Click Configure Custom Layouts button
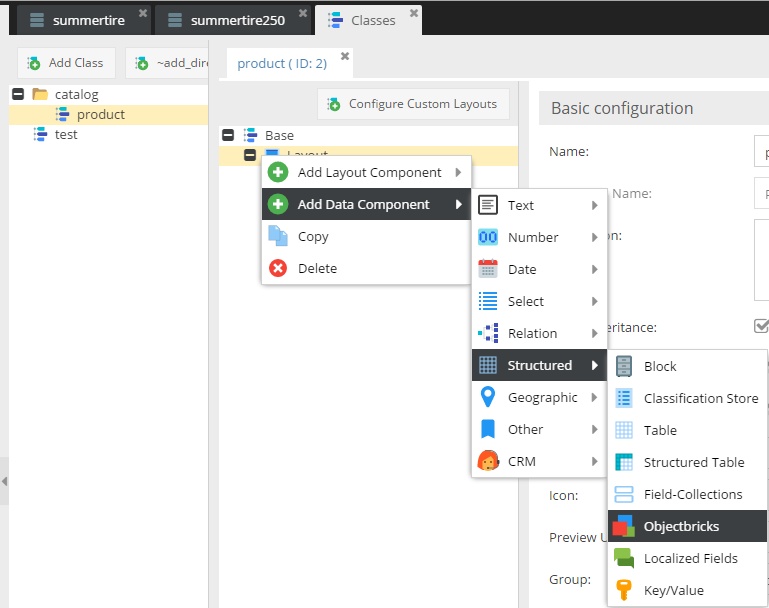769x608 pixels. tap(412, 104)
